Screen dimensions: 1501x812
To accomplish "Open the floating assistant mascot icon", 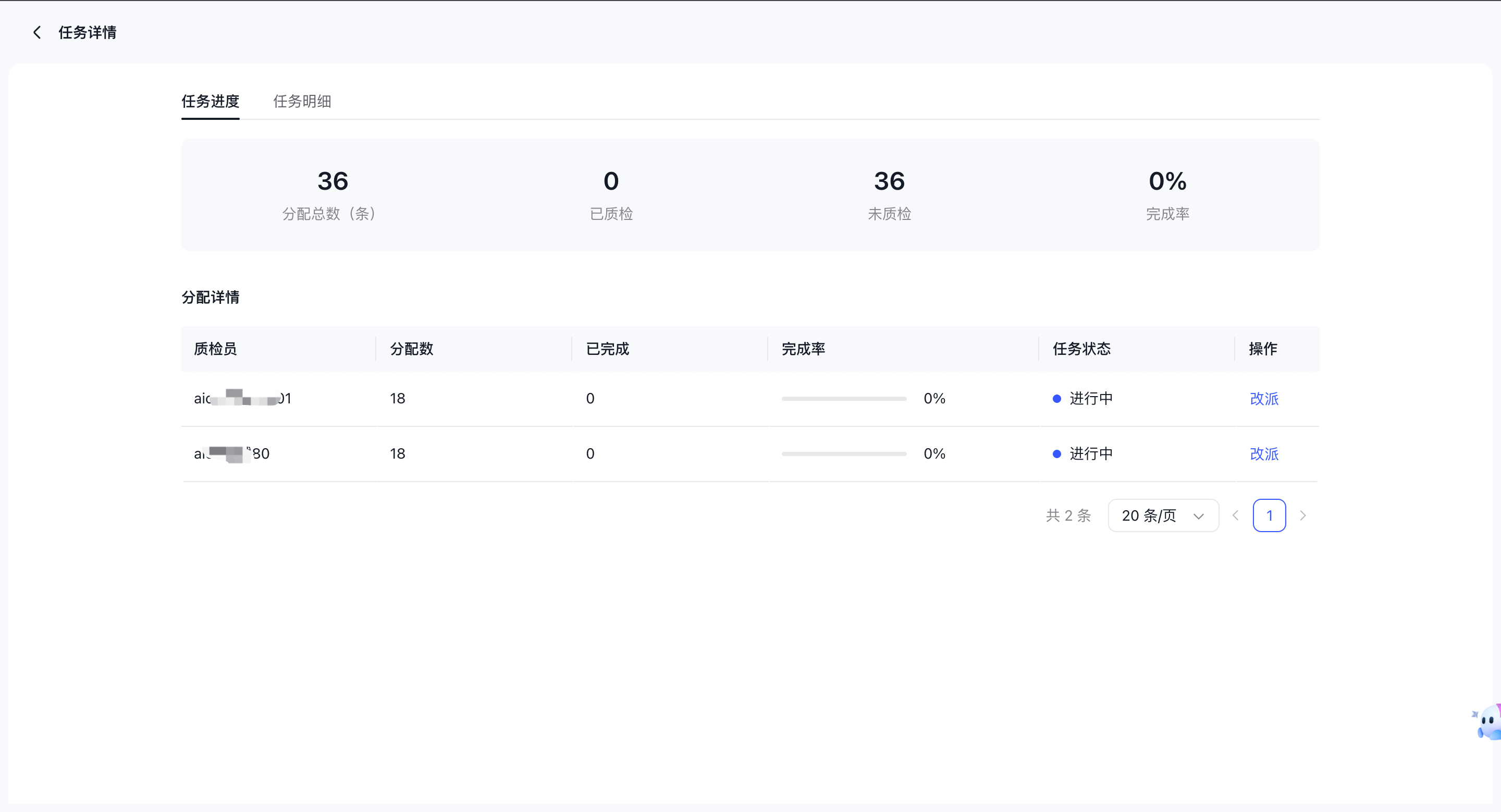I will 1487,722.
